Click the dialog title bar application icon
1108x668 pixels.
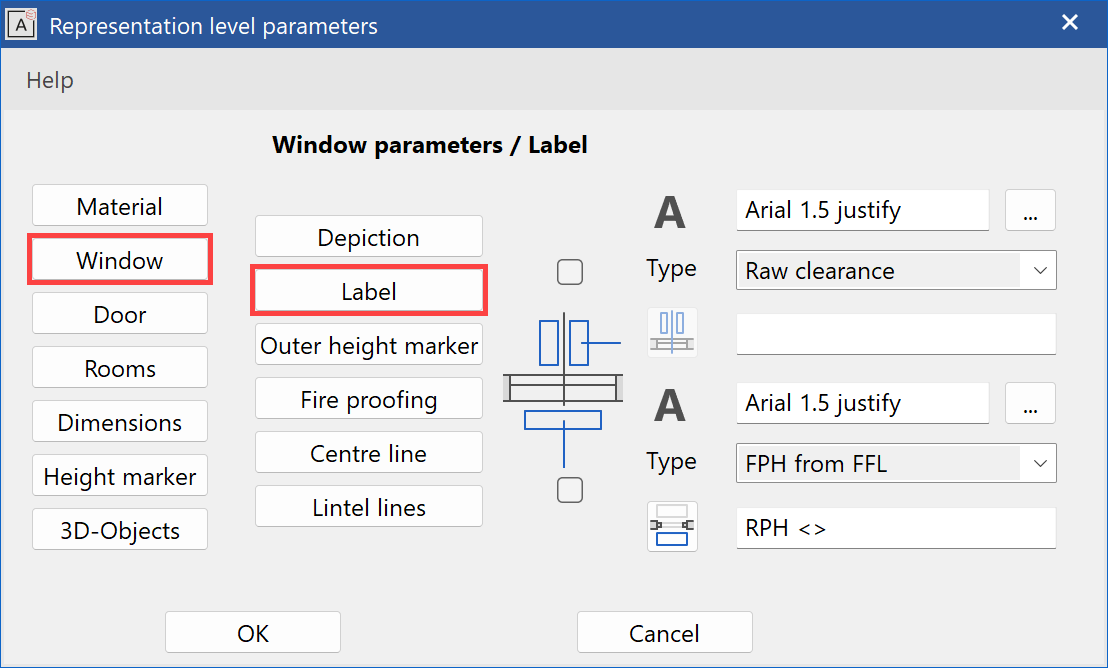click(x=21, y=25)
